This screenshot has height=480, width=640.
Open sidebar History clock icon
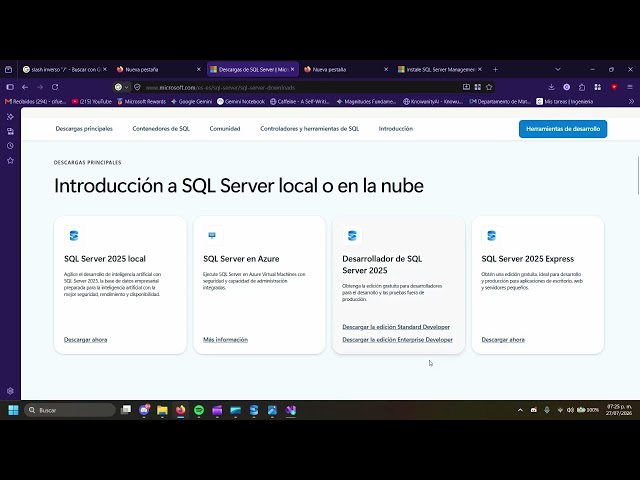pos(10,146)
